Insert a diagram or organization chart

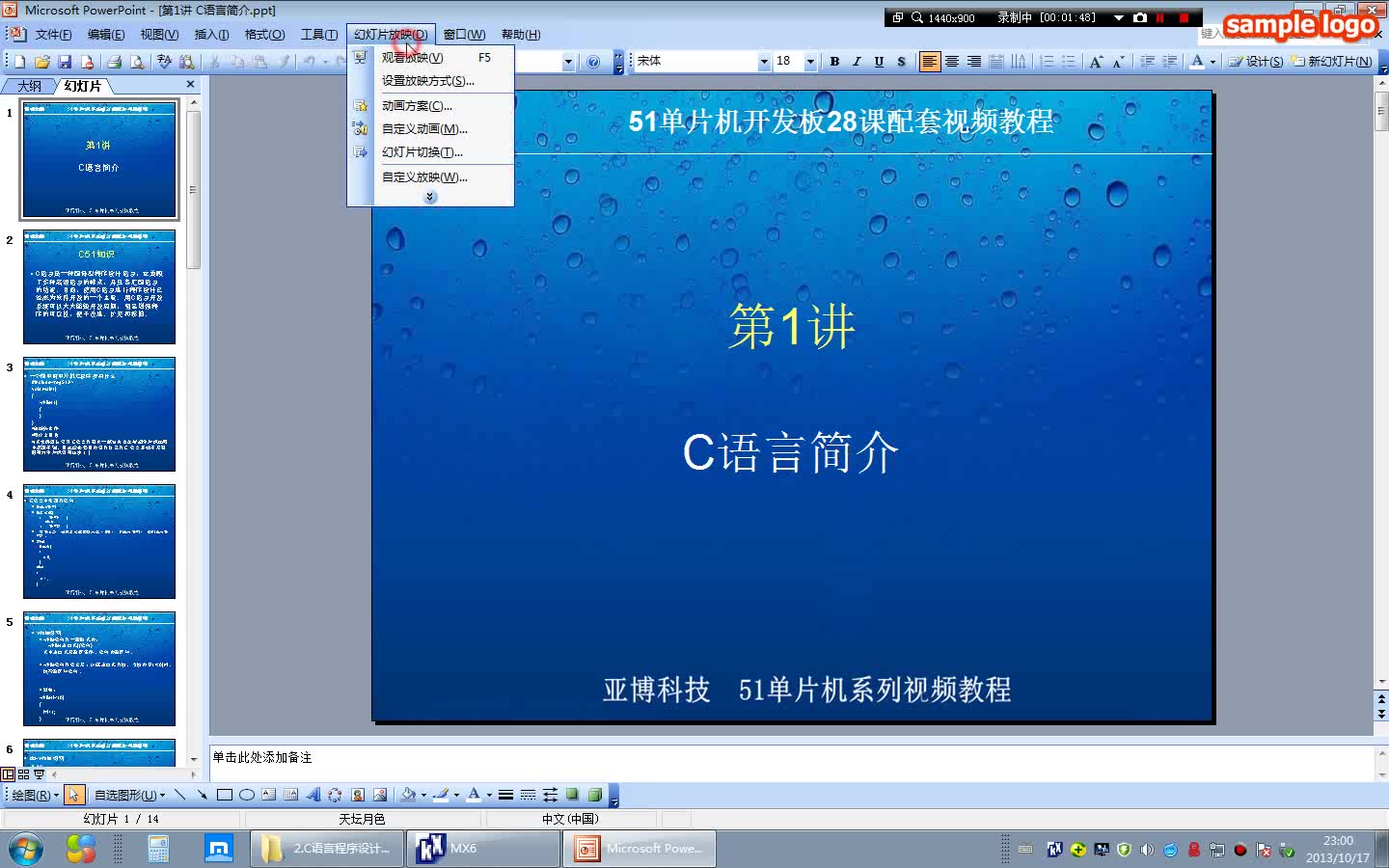click(335, 795)
